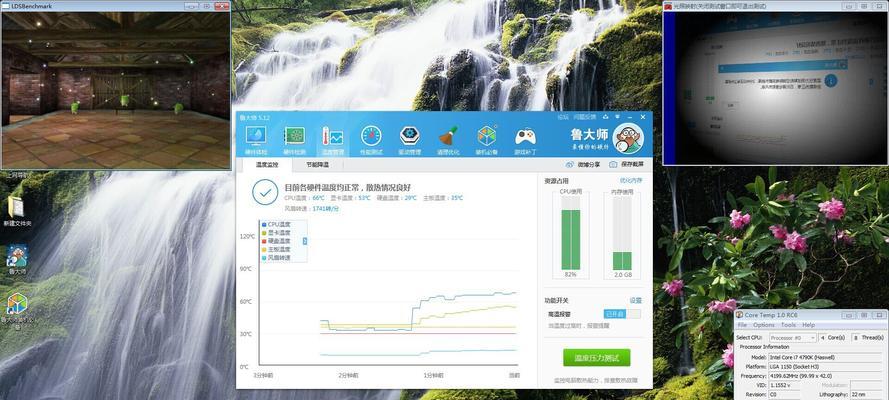Click the small arrow beside the chart legend
Image resolution: width=889 pixels, height=400 pixels.
305,241
